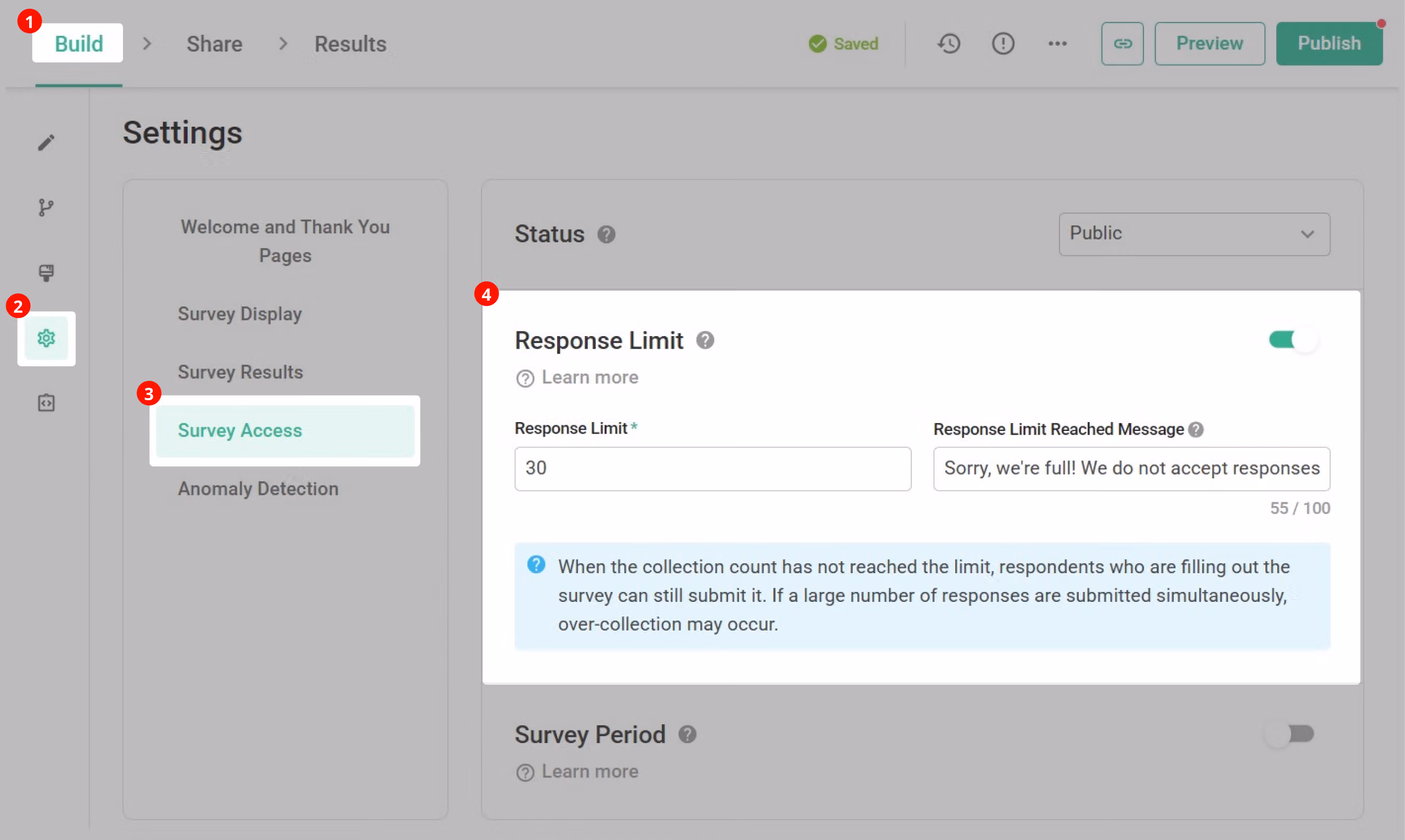This screenshot has width=1405, height=840.
Task: Switch to the Share tab
Action: coord(215,44)
